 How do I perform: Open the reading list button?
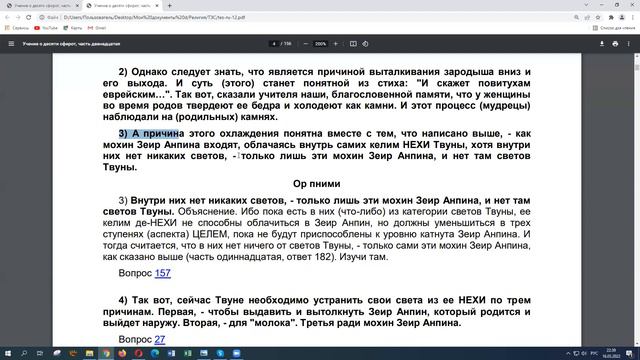coord(613,28)
